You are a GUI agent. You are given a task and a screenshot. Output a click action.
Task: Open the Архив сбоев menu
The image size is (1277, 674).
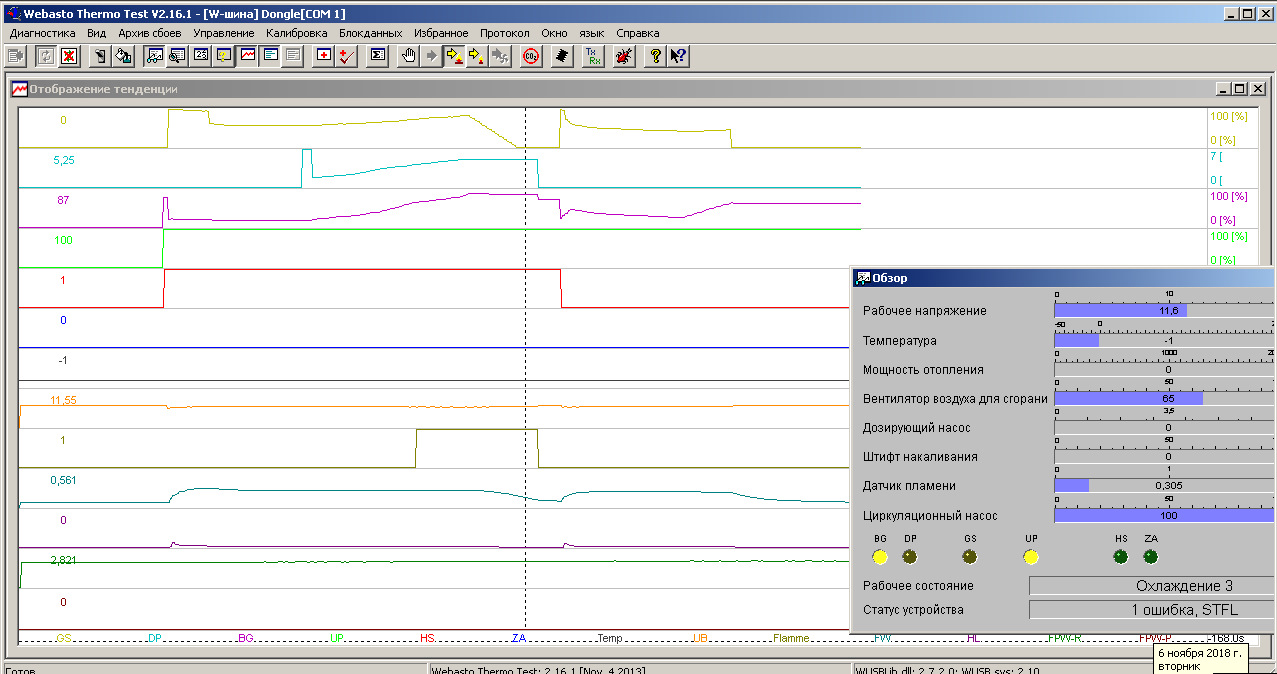(150, 33)
